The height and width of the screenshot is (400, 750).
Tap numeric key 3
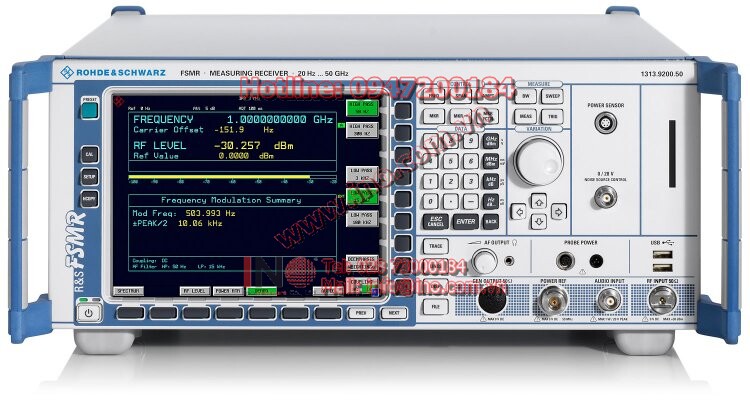pyautogui.click(x=471, y=181)
